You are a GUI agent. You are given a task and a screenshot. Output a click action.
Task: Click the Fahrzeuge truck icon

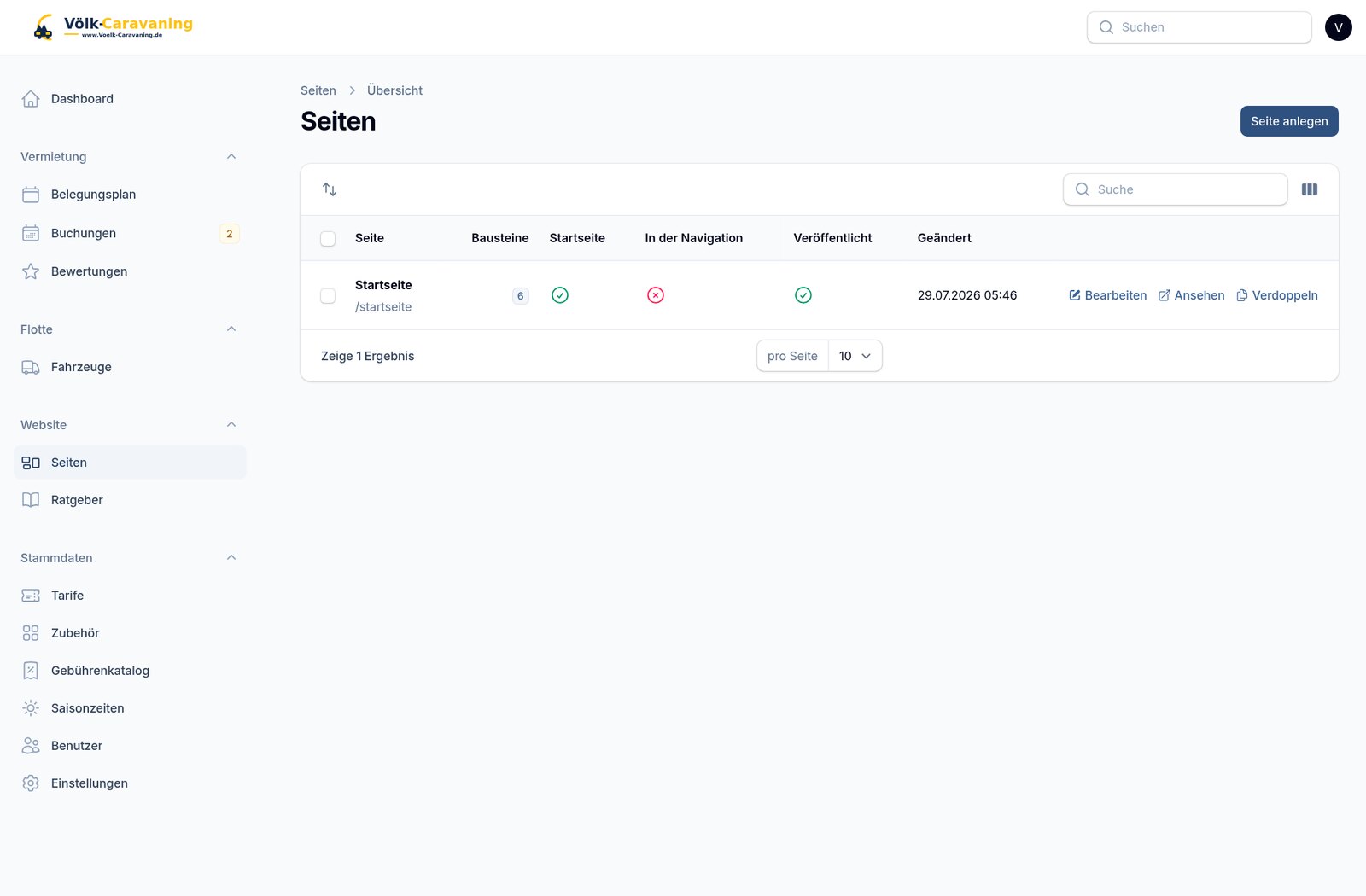point(31,367)
